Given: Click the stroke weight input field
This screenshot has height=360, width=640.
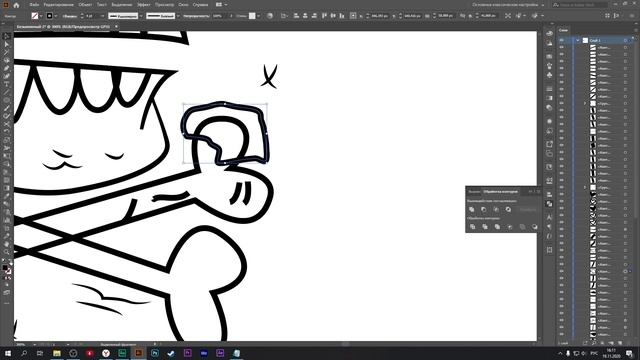Looking at the screenshot, I should 92,16.
